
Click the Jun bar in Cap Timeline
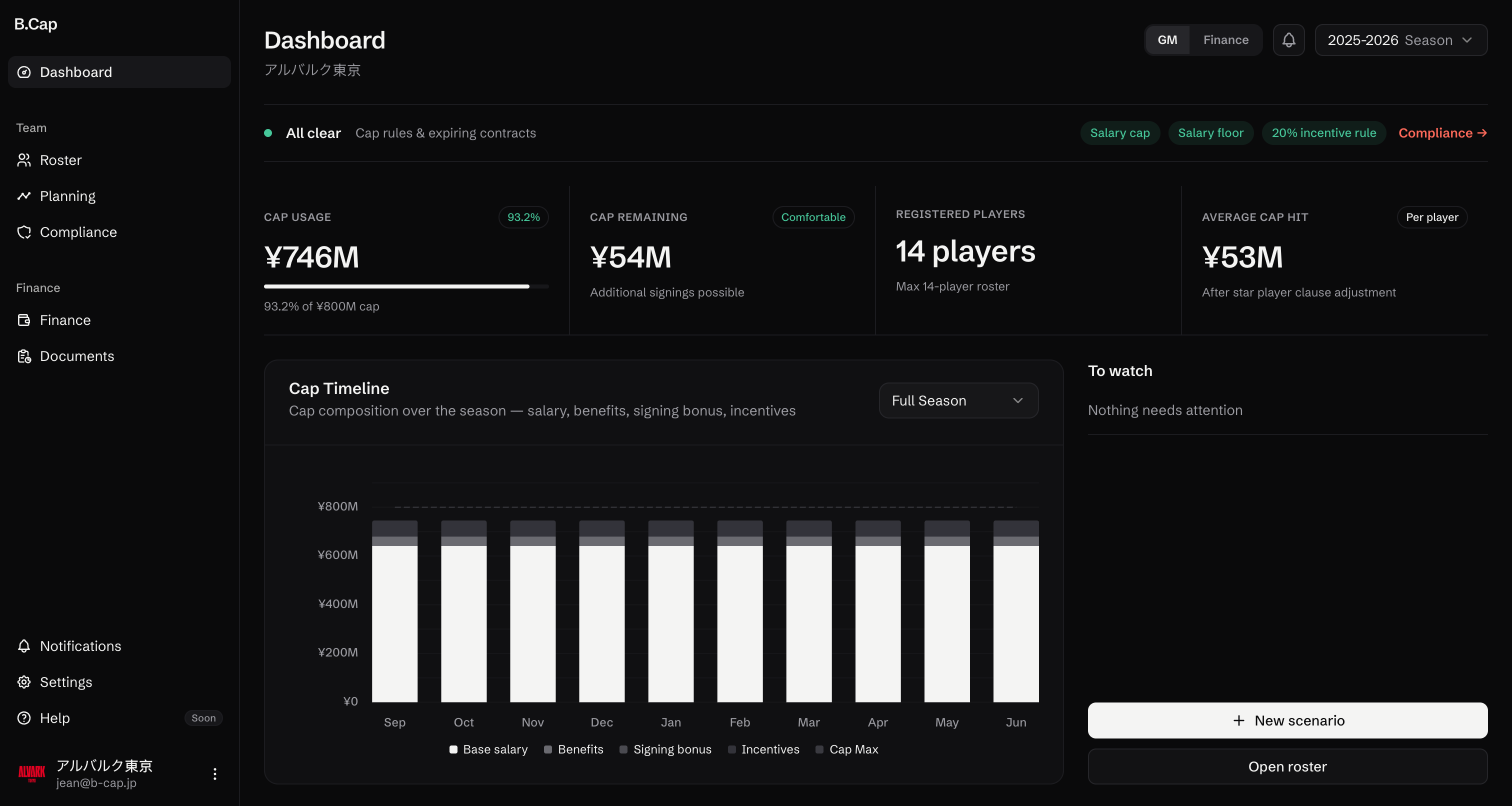(x=1015, y=611)
